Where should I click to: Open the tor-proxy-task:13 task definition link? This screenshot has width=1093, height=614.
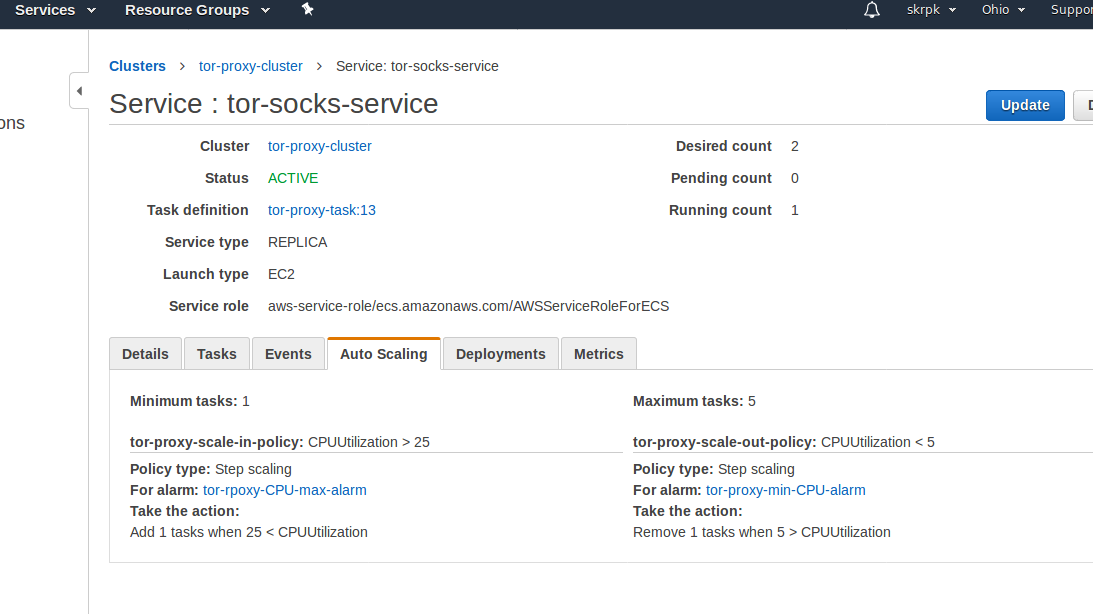pyautogui.click(x=321, y=210)
